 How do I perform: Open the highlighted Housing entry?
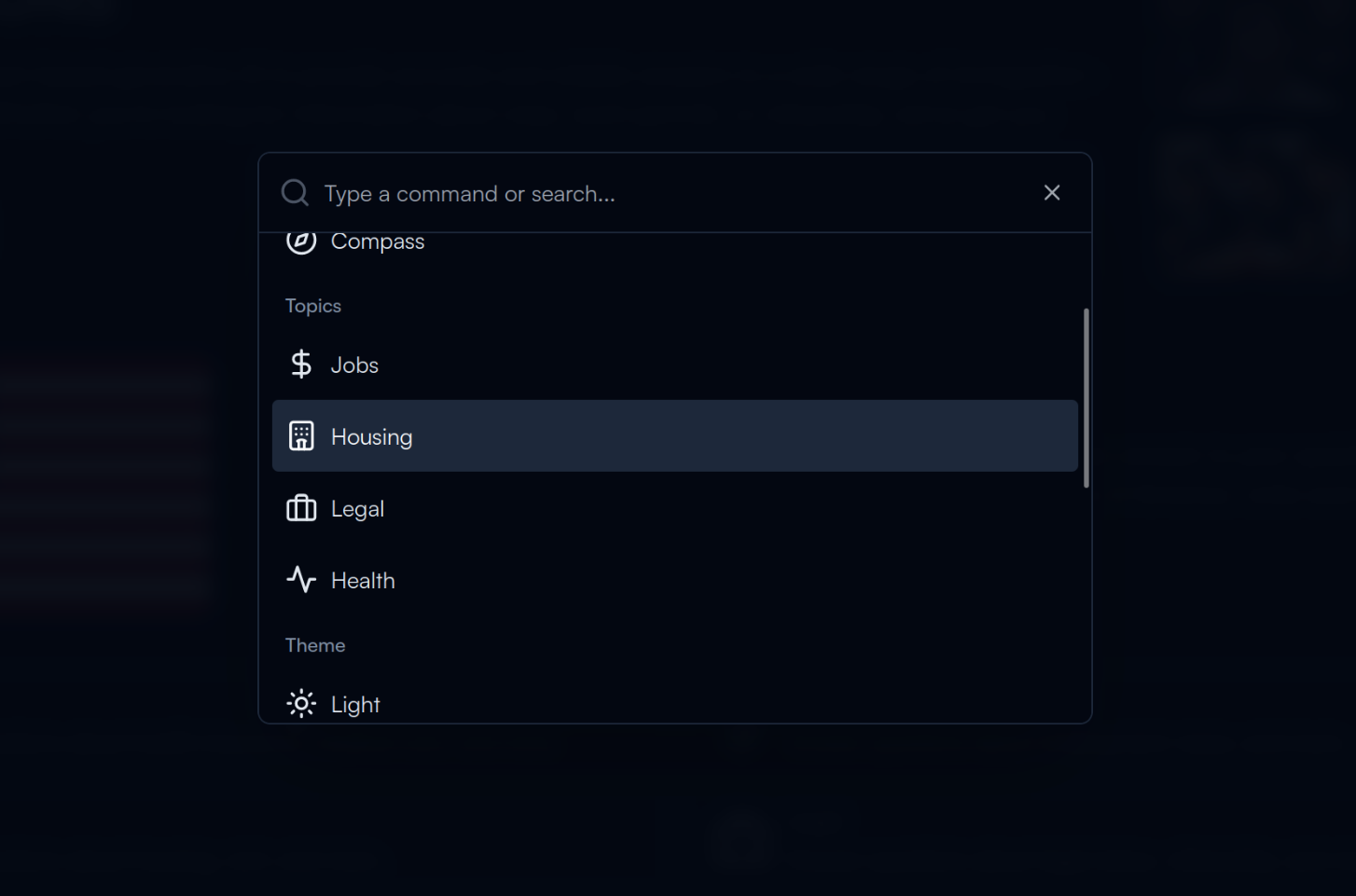[675, 436]
